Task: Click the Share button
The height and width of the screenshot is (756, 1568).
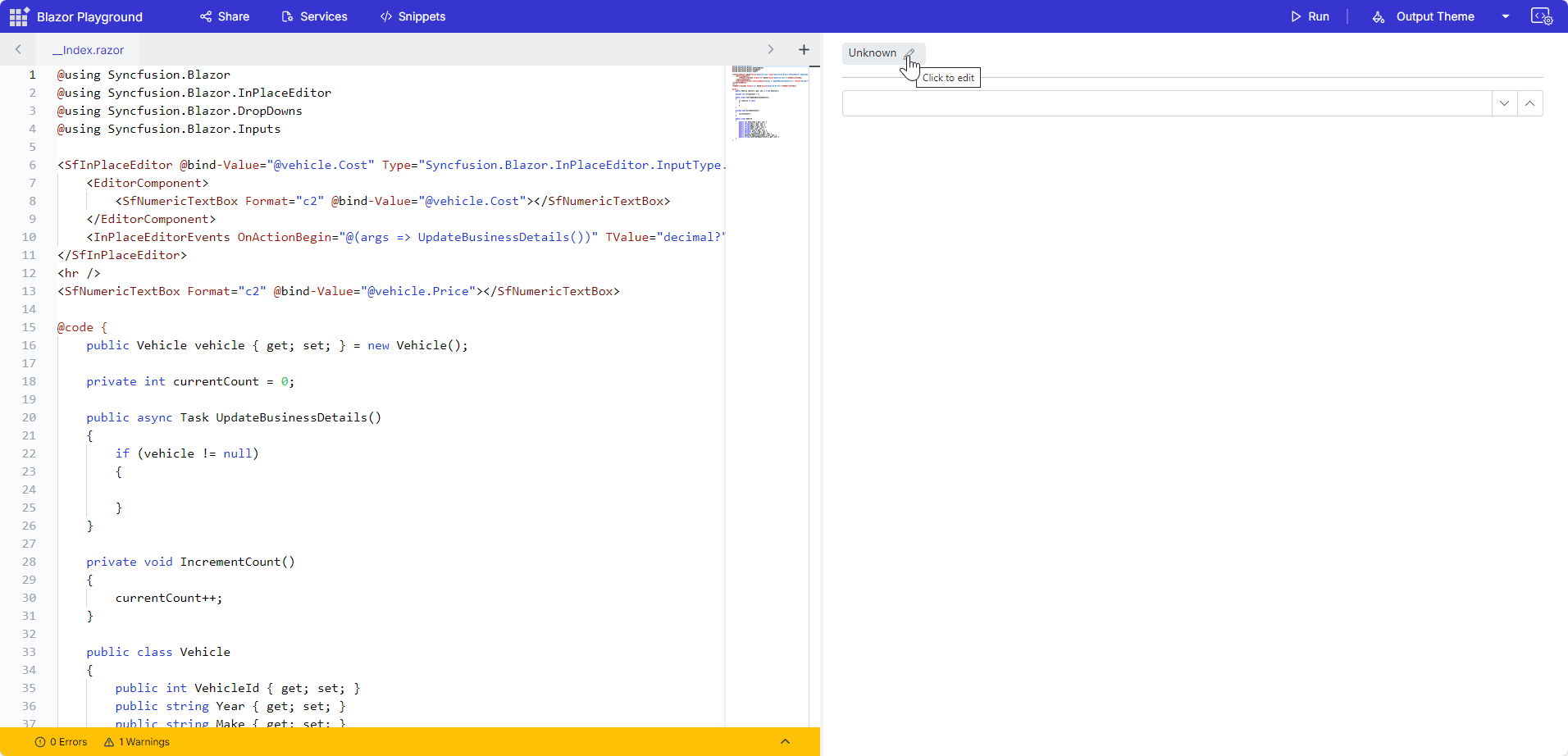Action: coord(225,16)
